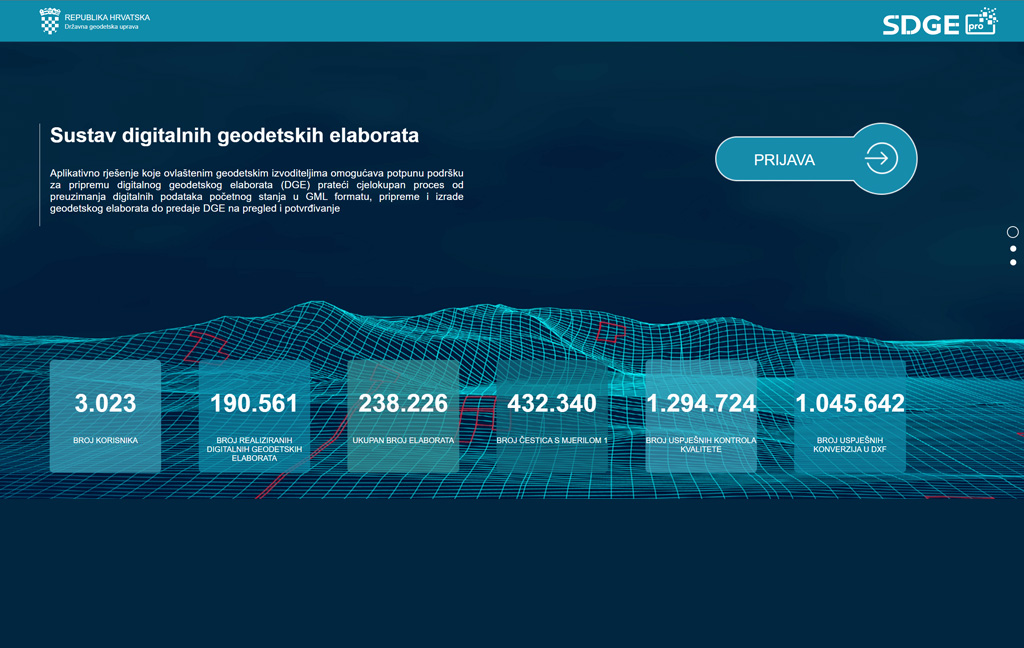Select the 190.561 realized elaborates card
Viewport: 1024px width, 648px height.
click(254, 416)
